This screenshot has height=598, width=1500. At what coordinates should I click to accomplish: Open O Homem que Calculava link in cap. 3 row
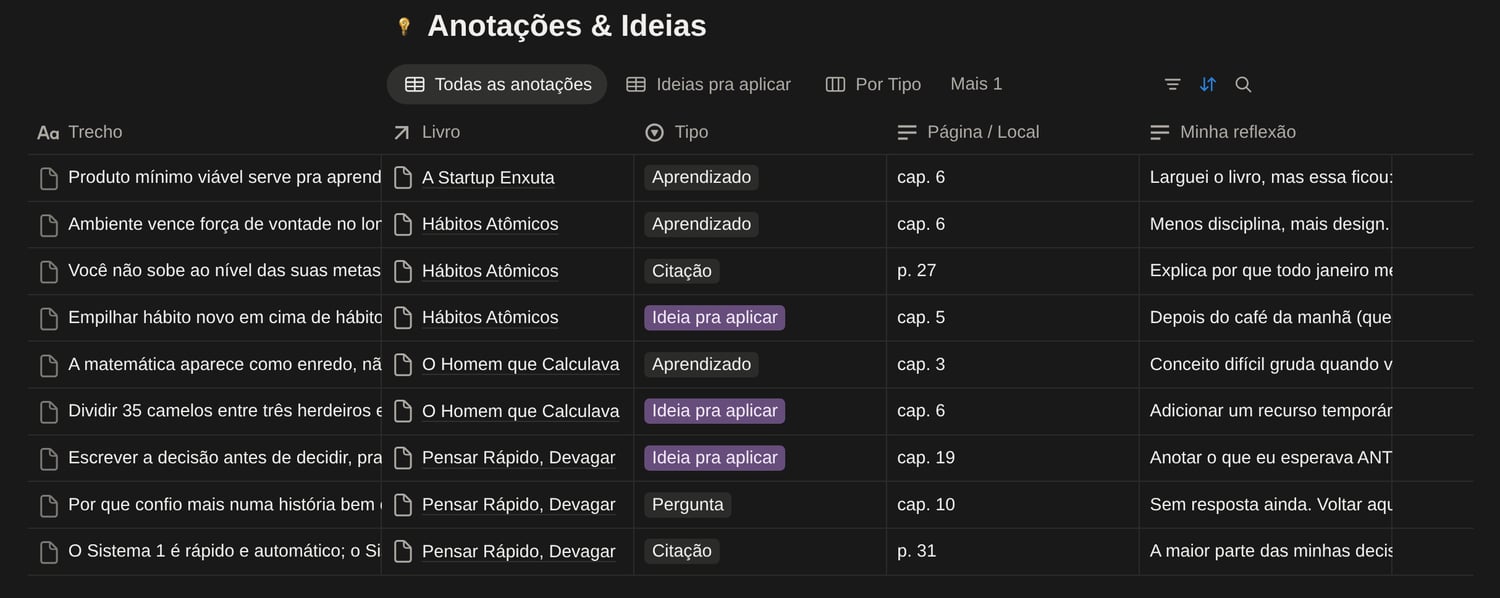(x=520, y=365)
